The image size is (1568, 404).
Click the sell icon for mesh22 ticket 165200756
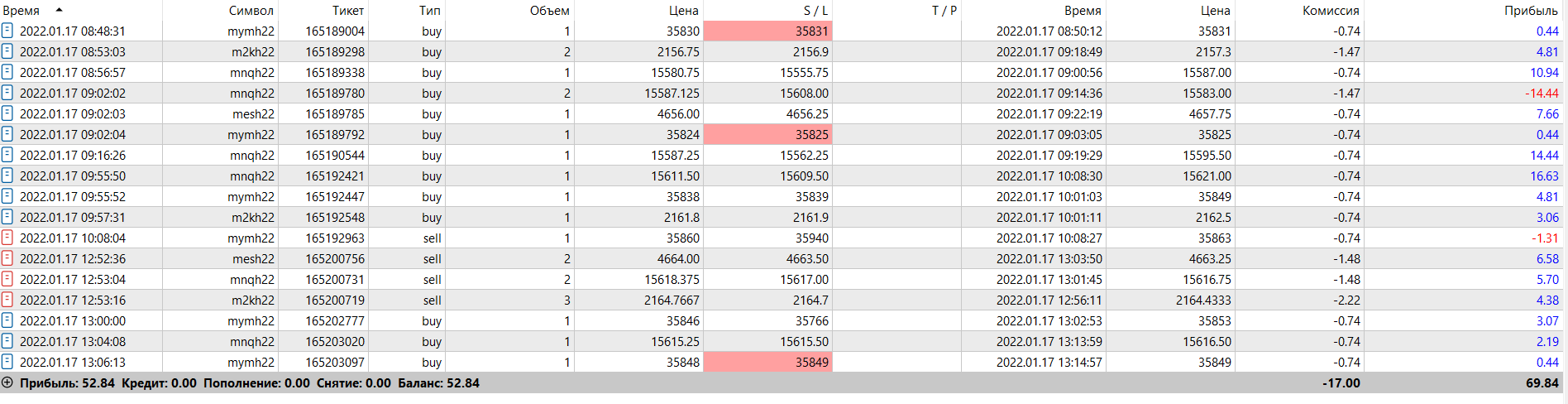(x=7, y=258)
